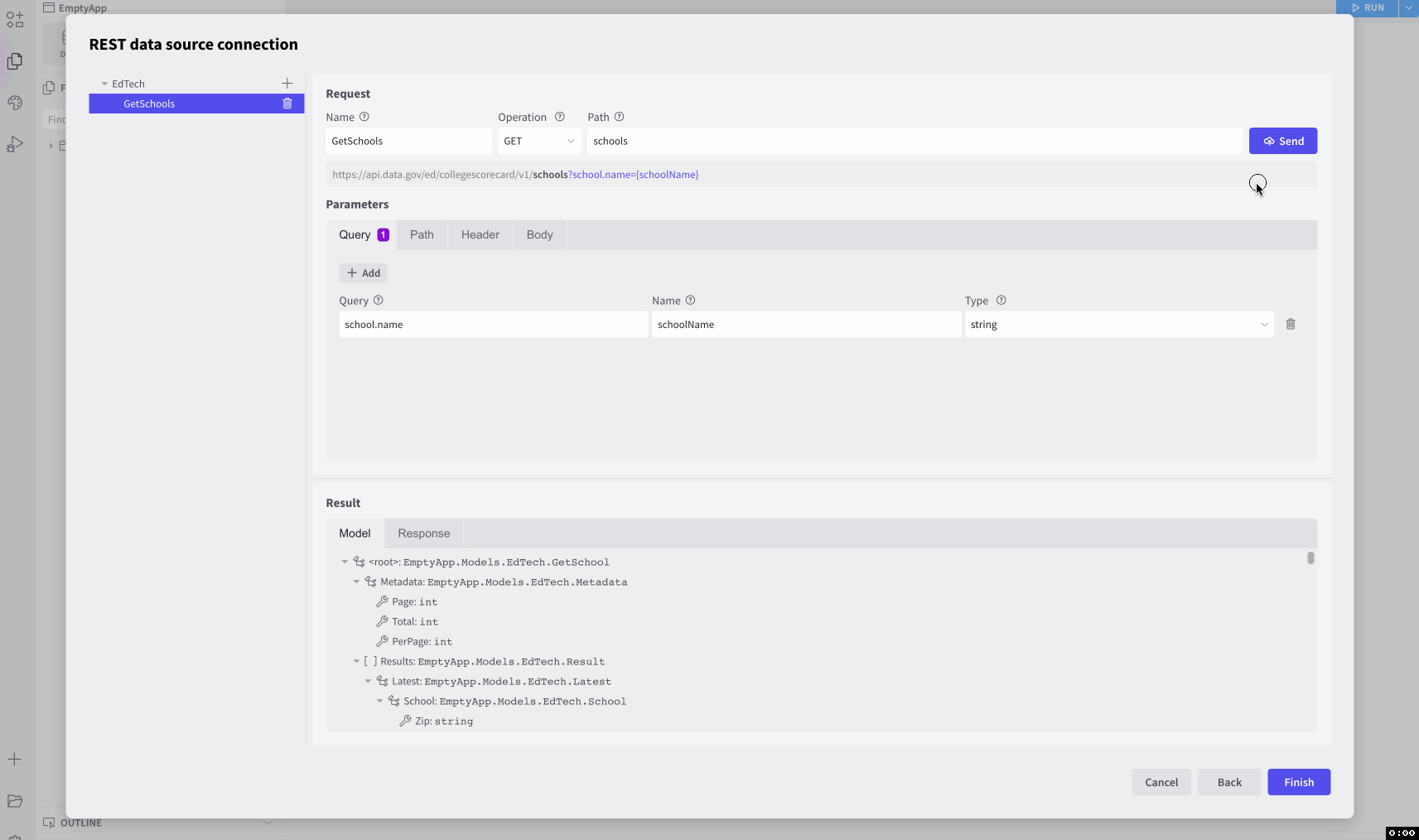Open the components icon in left sidebar
Image resolution: width=1419 pixels, height=840 pixels.
(x=15, y=20)
